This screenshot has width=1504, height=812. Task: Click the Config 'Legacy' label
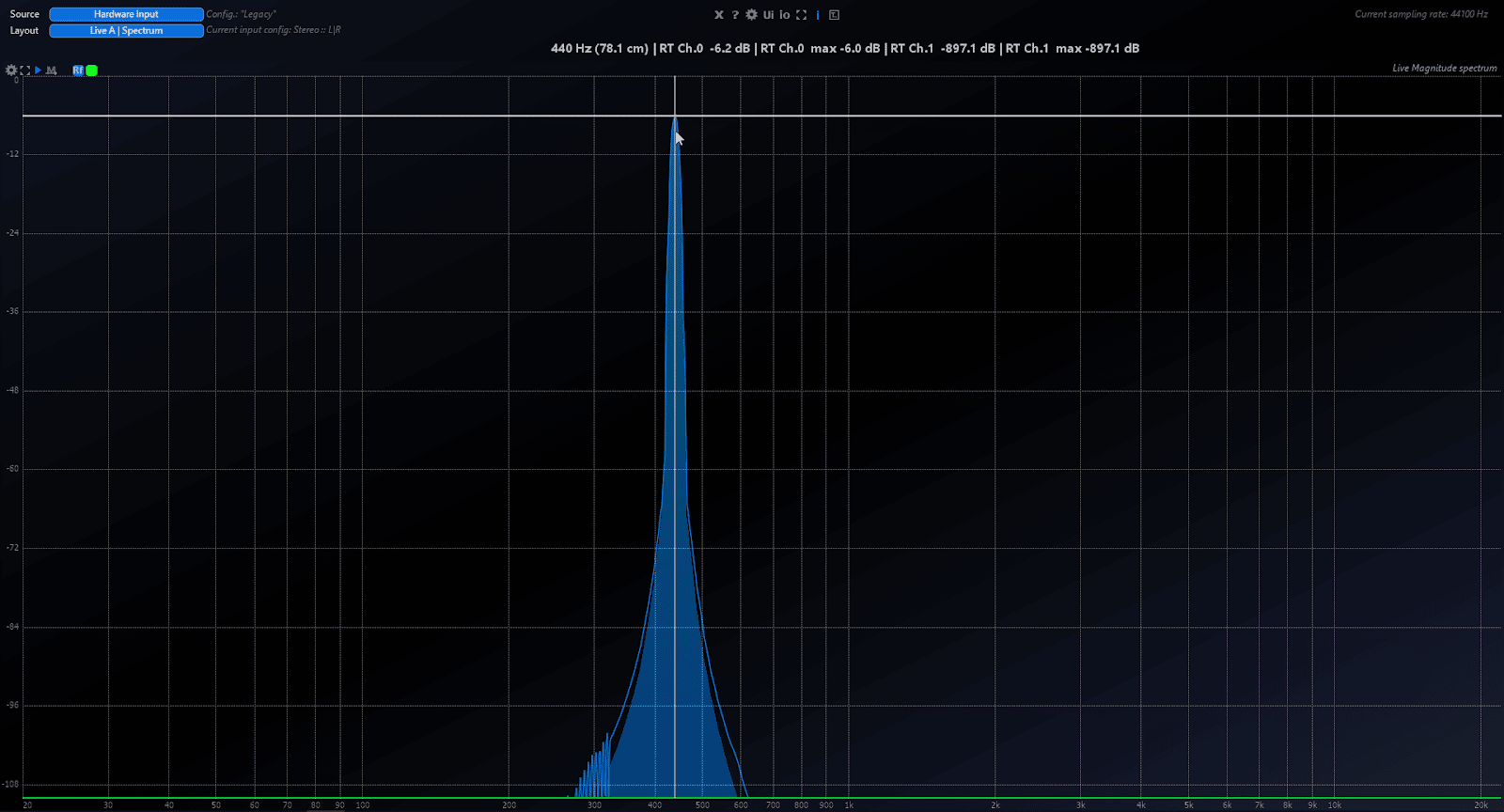click(x=241, y=14)
